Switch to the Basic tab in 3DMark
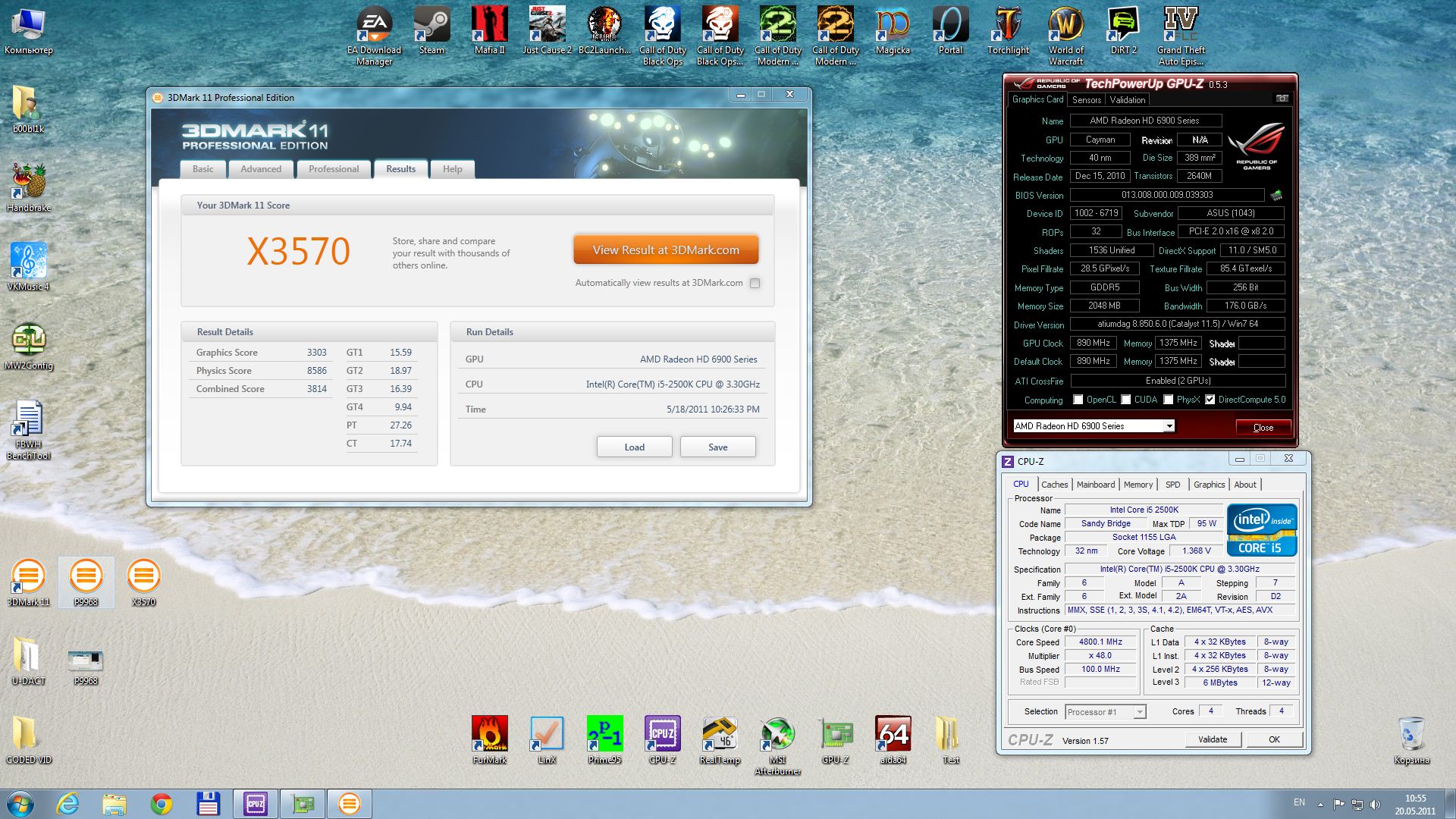The width and height of the screenshot is (1456, 819). coord(202,169)
